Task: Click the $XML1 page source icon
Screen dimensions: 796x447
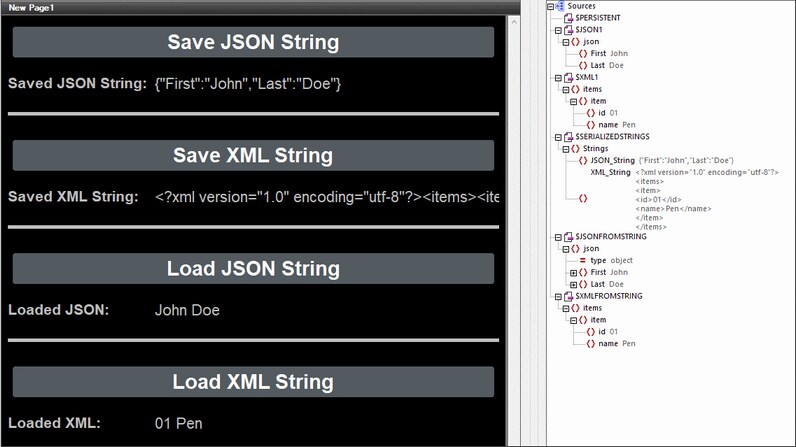Action: pyautogui.click(x=568, y=77)
